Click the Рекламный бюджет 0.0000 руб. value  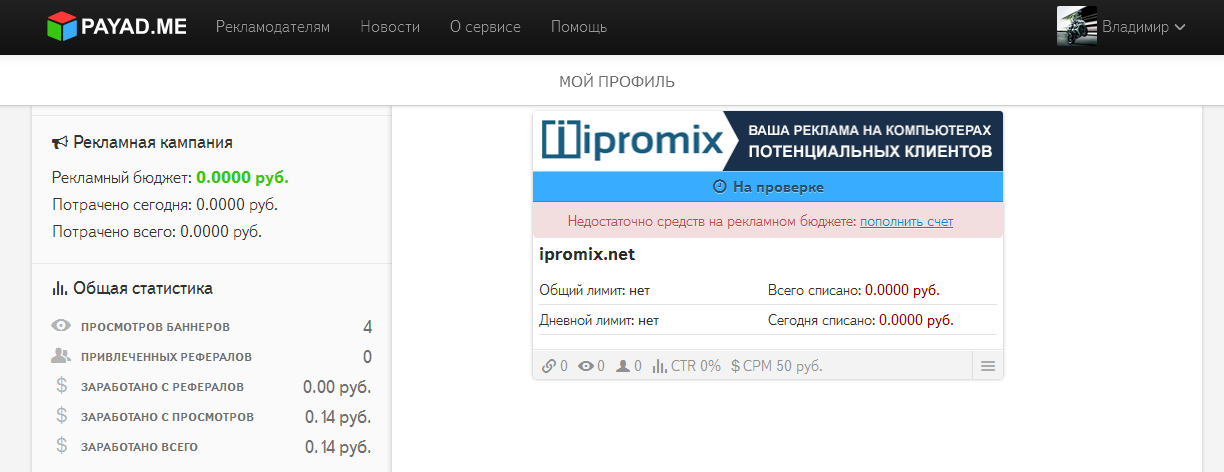[x=242, y=178]
